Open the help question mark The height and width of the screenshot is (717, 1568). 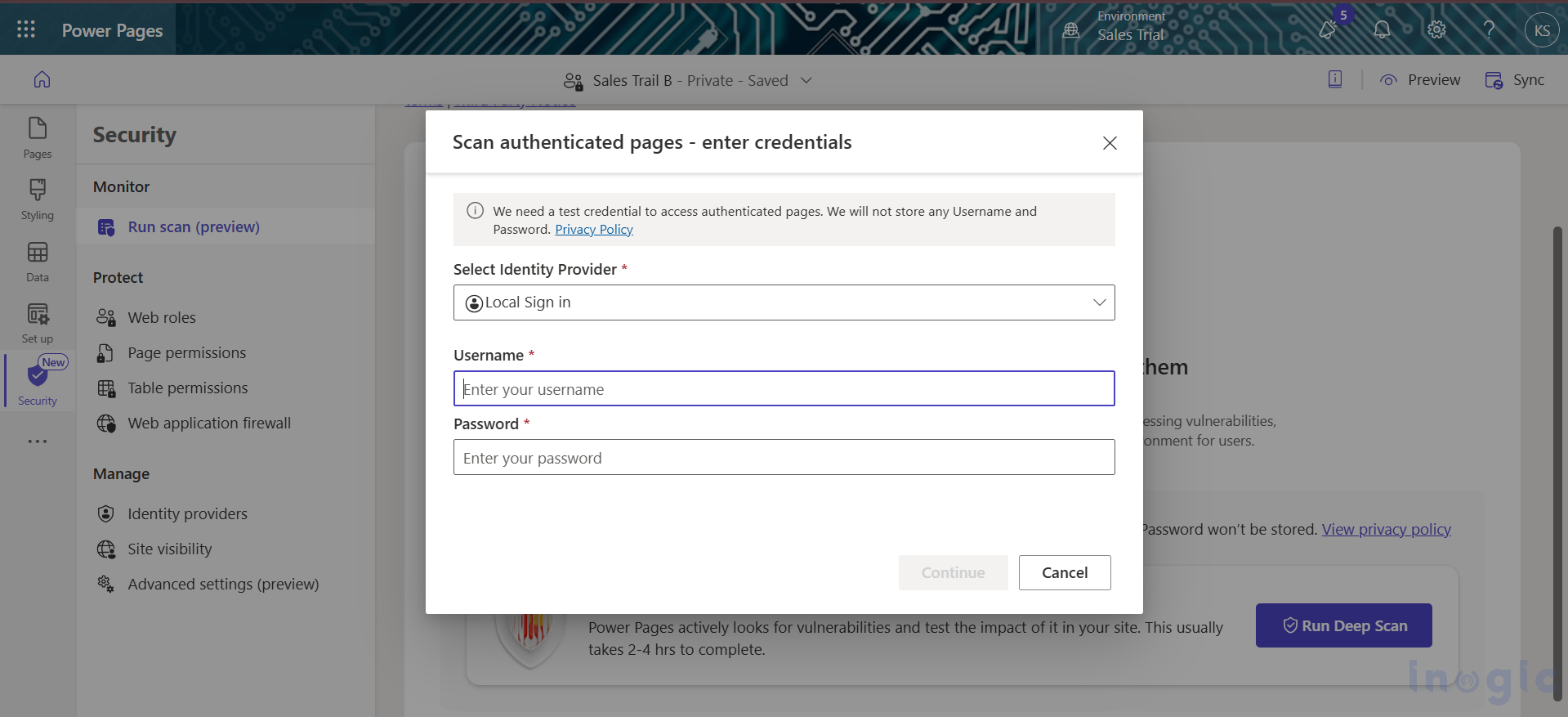coord(1490,29)
